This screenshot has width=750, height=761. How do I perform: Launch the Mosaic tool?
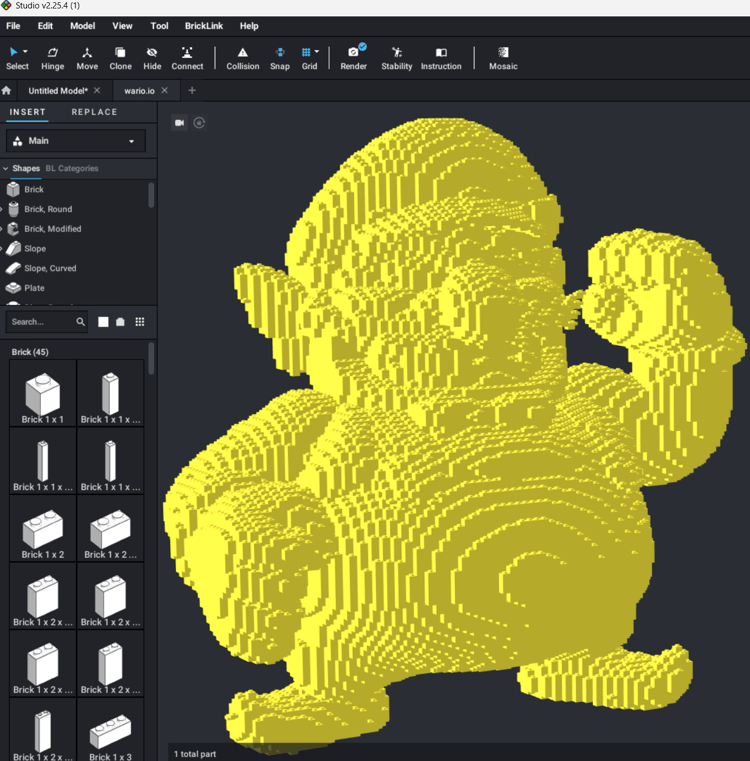pyautogui.click(x=503, y=58)
